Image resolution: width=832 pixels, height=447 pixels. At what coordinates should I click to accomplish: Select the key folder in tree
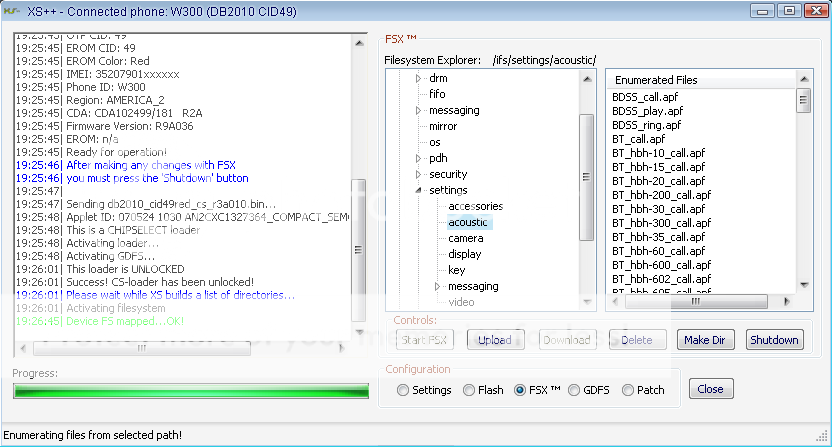coord(457,270)
